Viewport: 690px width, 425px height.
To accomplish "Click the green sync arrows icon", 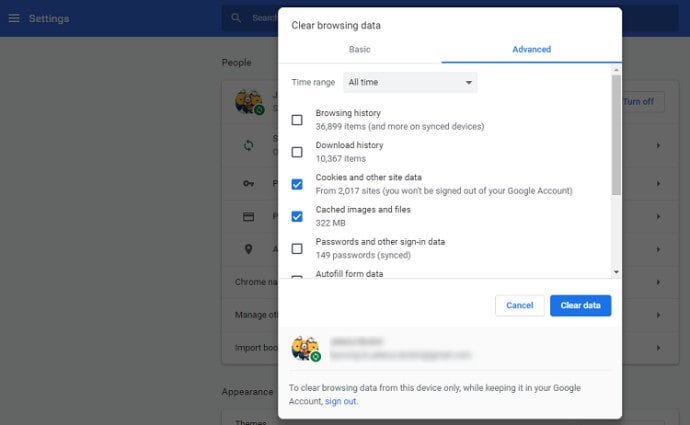I will pyautogui.click(x=249, y=145).
